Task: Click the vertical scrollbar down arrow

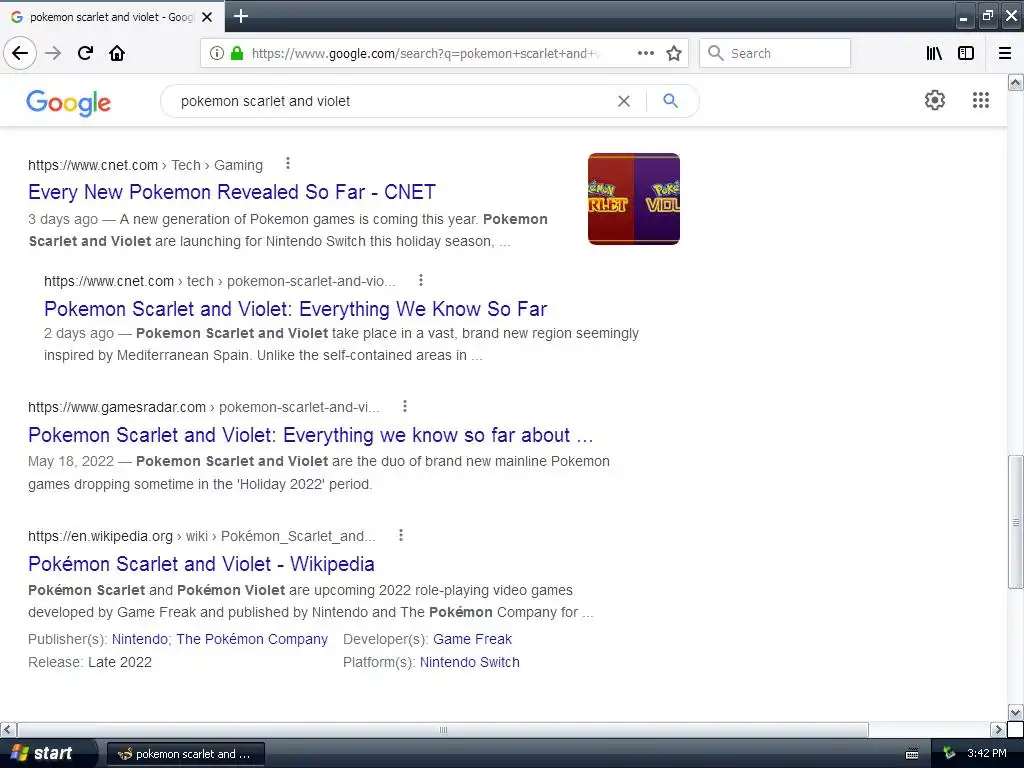Action: click(1016, 712)
